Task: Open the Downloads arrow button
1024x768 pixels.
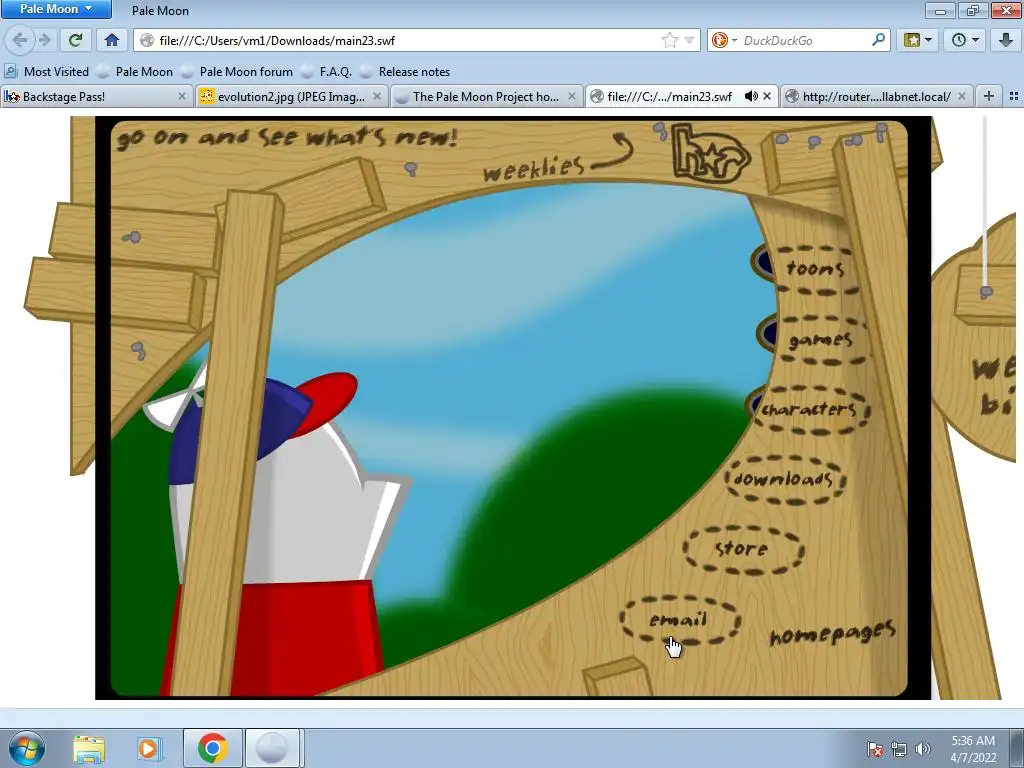Action: click(1006, 40)
